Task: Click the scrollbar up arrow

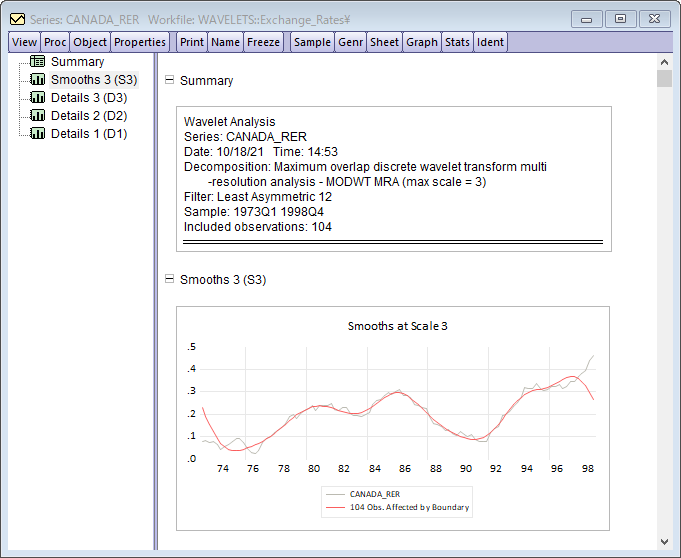Action: pyautogui.click(x=664, y=62)
